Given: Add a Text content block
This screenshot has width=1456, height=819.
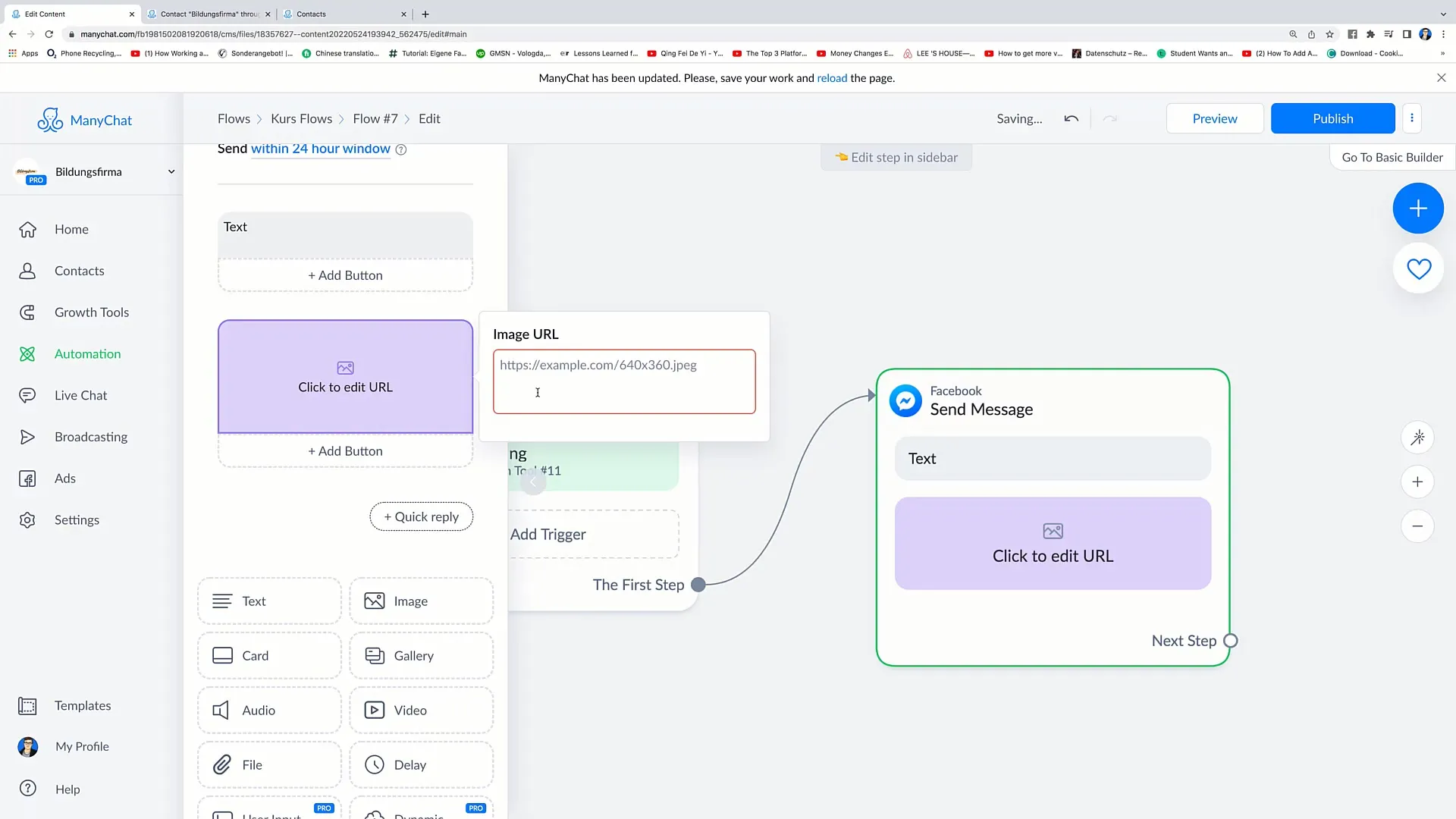Looking at the screenshot, I should pos(269,601).
